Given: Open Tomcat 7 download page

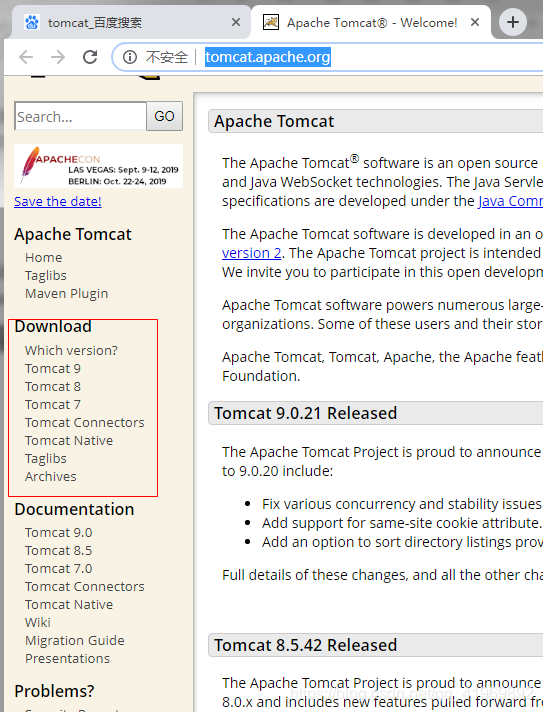Looking at the screenshot, I should (x=53, y=405).
